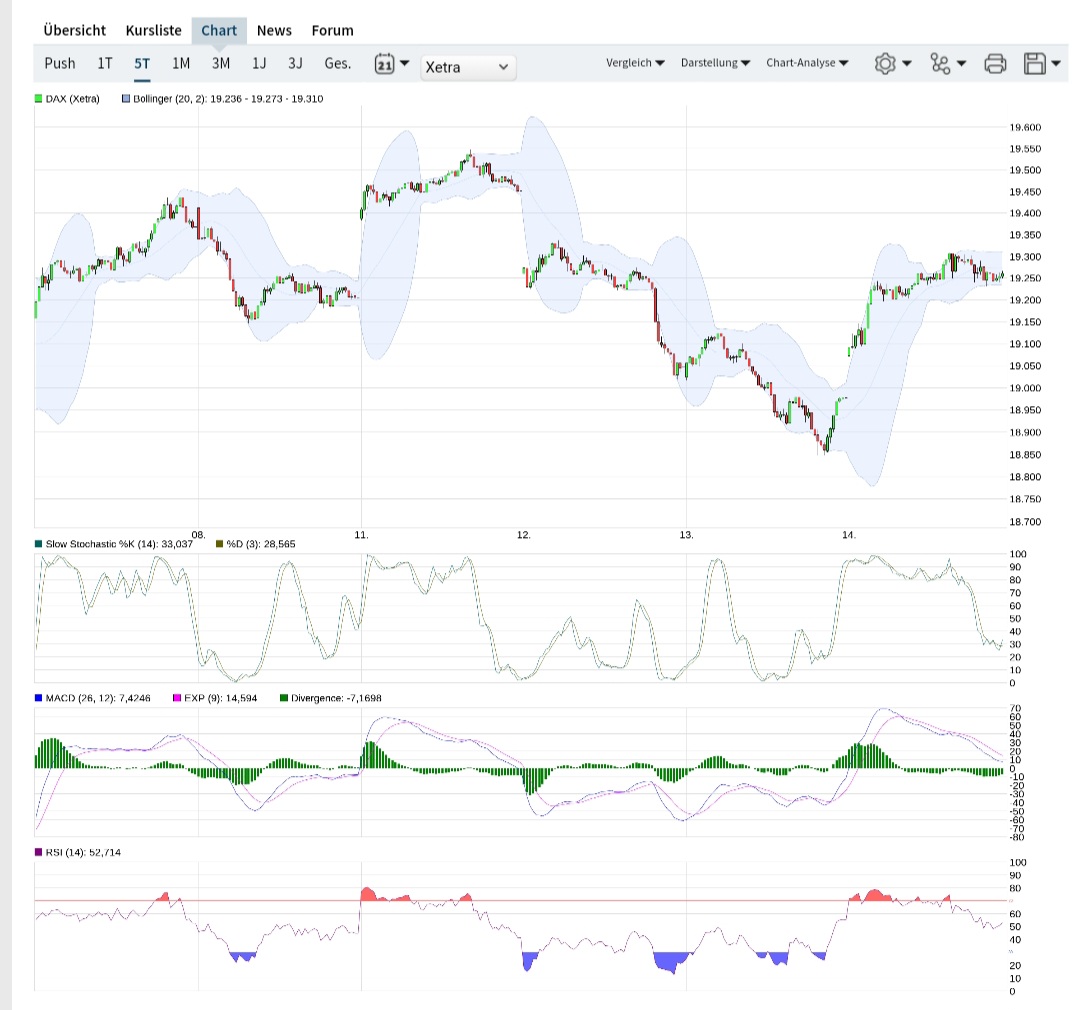The image size is (1080, 1010).
Task: Select the 1T time range
Action: coord(105,63)
